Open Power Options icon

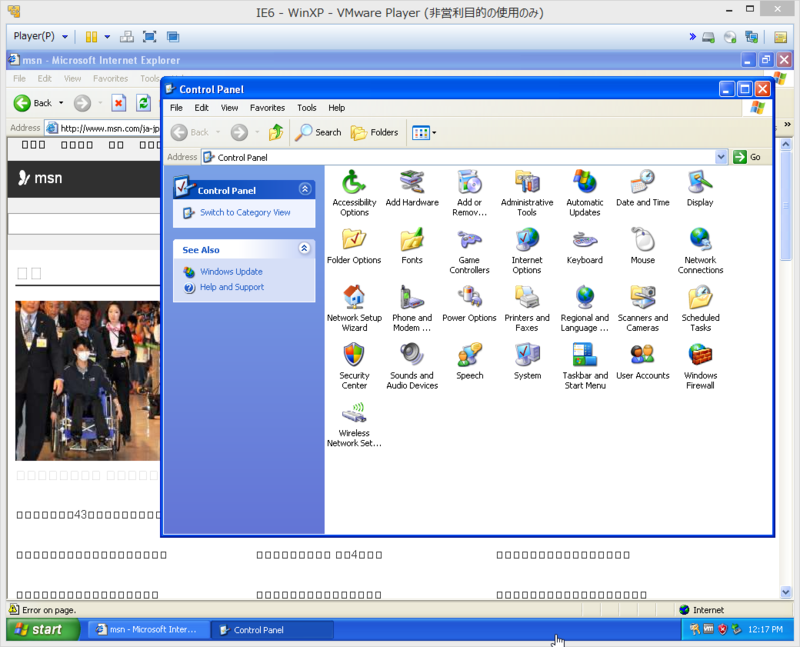coord(469,304)
